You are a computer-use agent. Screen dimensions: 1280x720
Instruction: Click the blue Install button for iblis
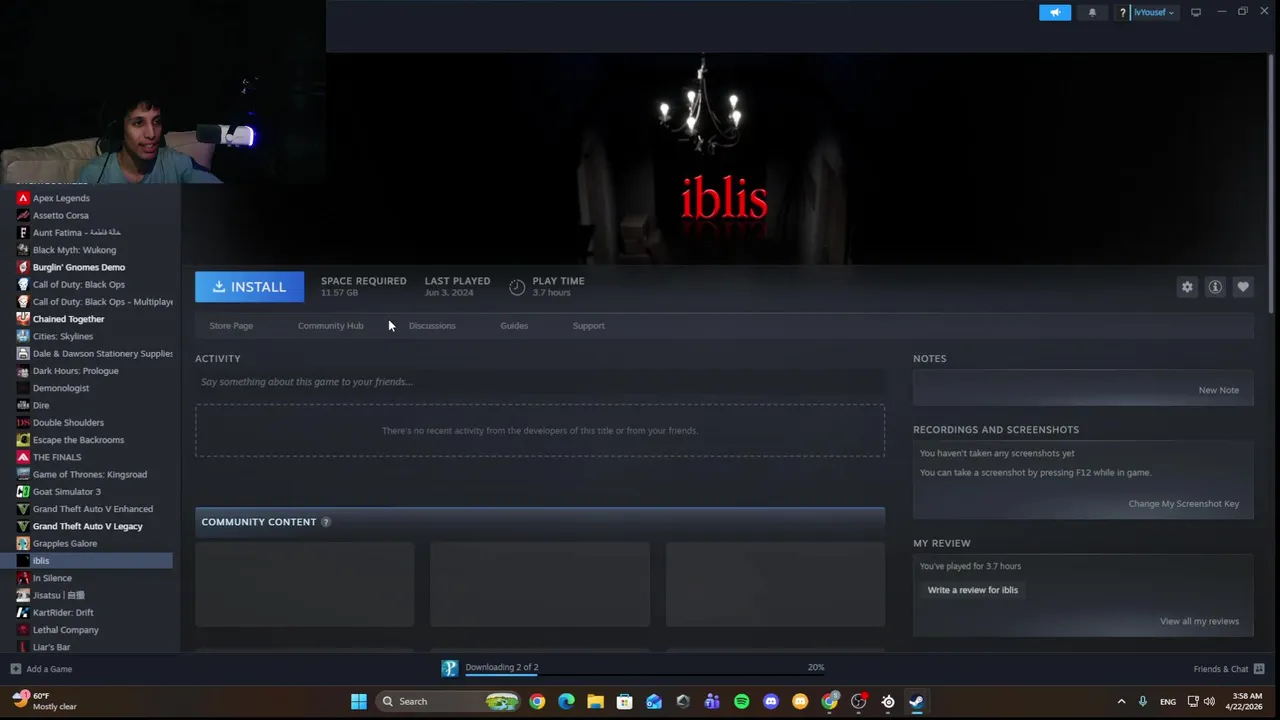(249, 287)
